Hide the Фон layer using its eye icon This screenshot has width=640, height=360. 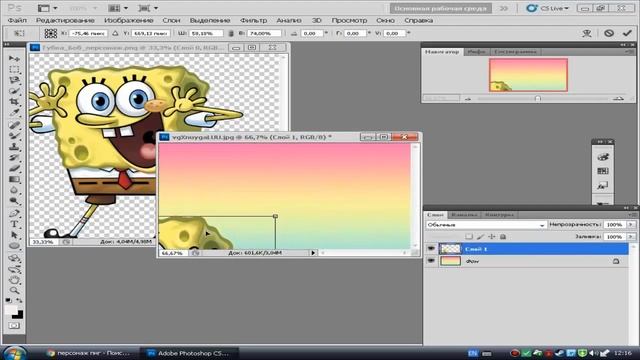pyautogui.click(x=431, y=261)
